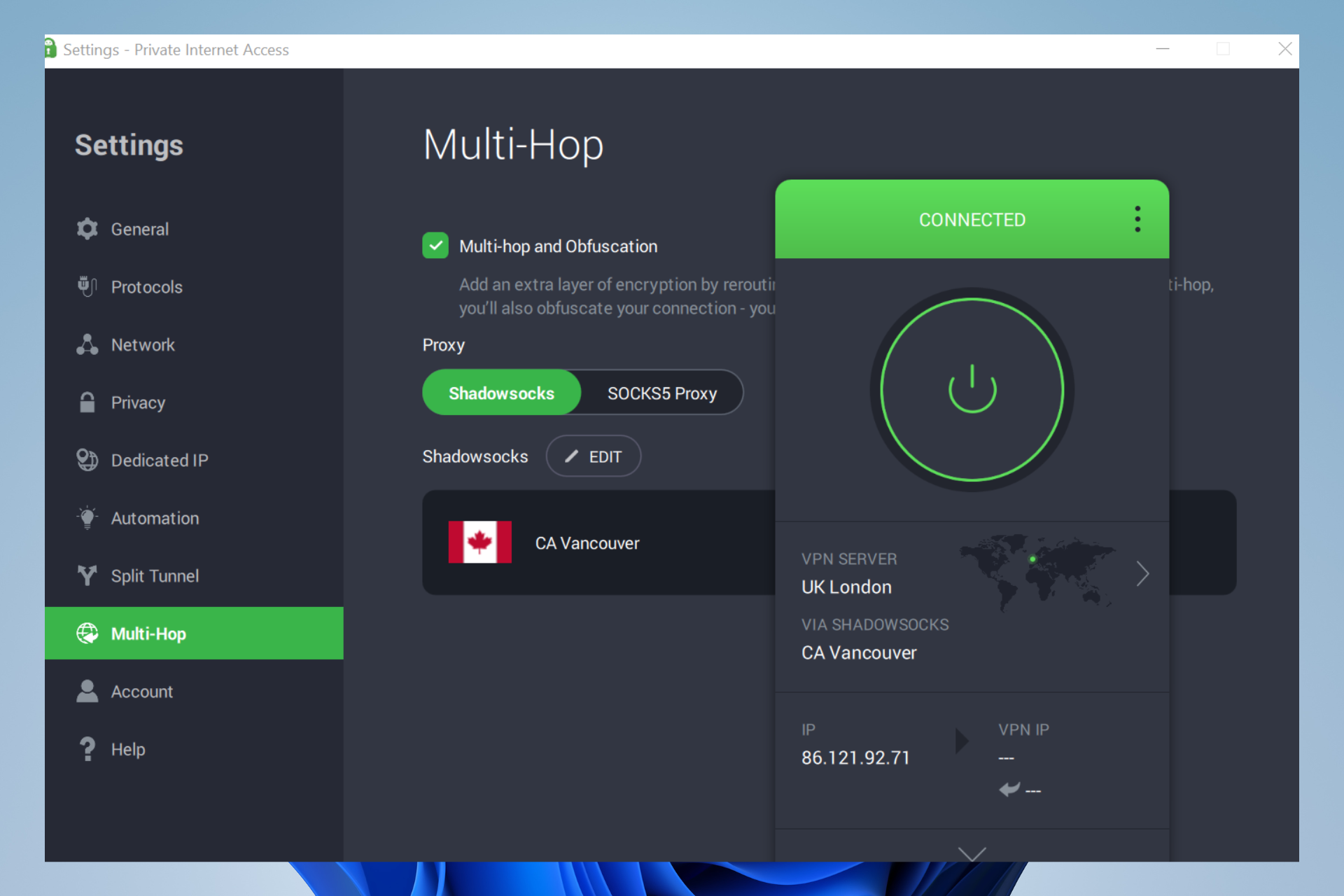
Task: Open the three-dot menu on CONNECTED header
Action: click(1137, 219)
